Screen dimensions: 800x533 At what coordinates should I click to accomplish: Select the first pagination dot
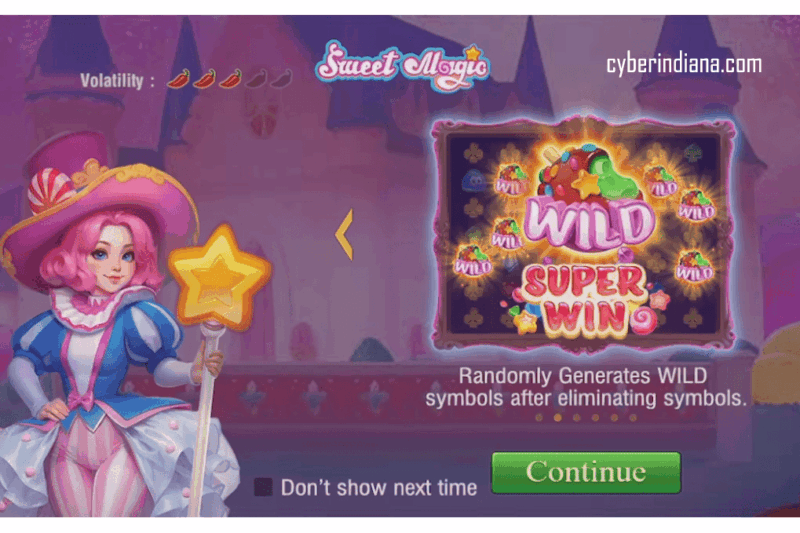click(539, 418)
